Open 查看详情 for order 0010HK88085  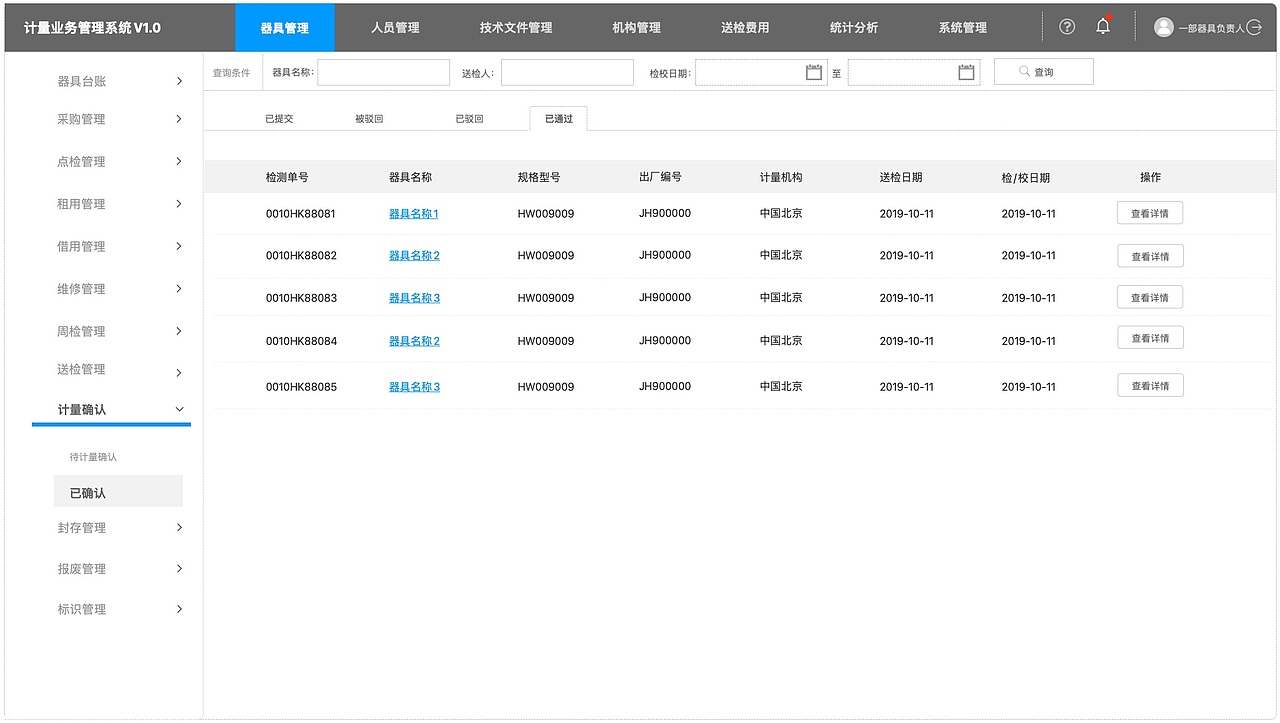(x=1150, y=385)
